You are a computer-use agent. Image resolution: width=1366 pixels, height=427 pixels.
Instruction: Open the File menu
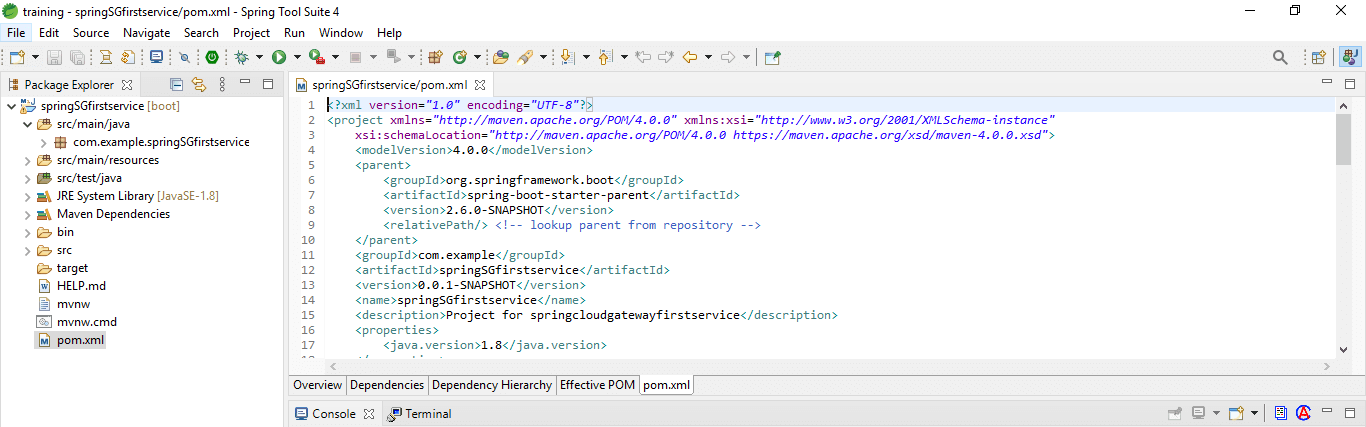tap(16, 32)
